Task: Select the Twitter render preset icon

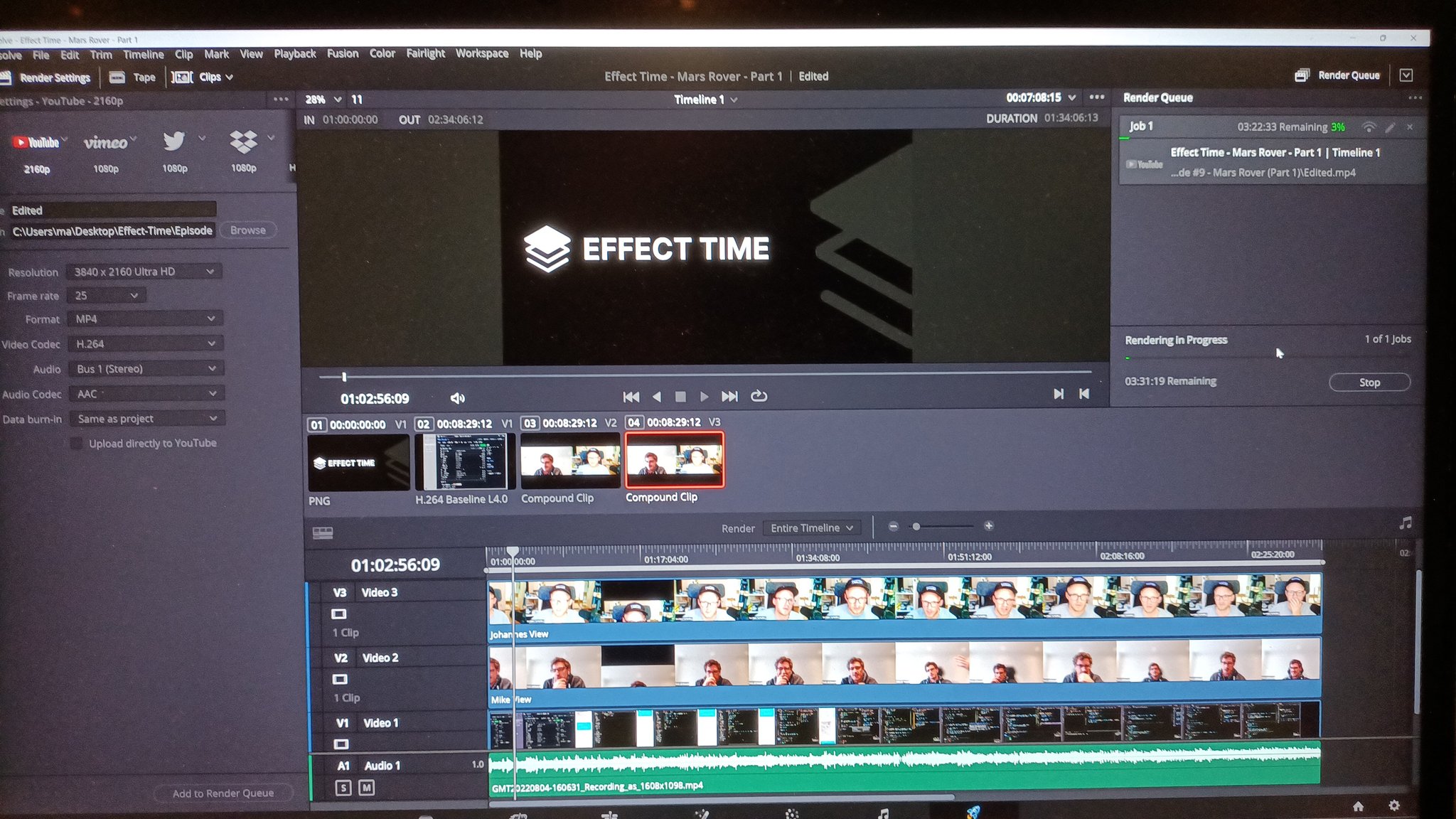Action: (x=174, y=141)
